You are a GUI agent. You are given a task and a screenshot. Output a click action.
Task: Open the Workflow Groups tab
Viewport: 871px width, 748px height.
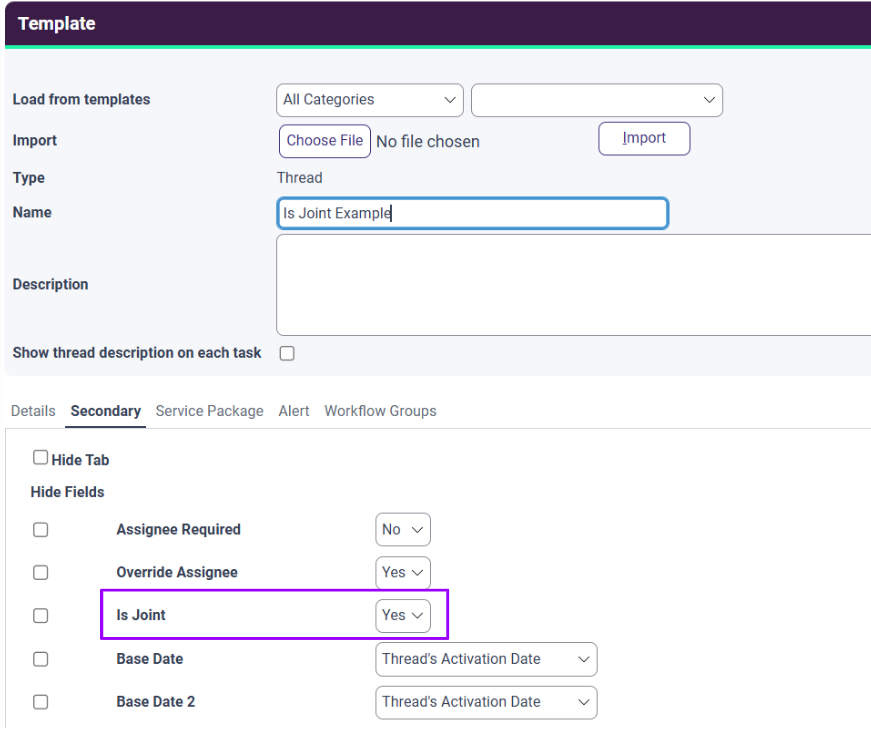pyautogui.click(x=380, y=411)
